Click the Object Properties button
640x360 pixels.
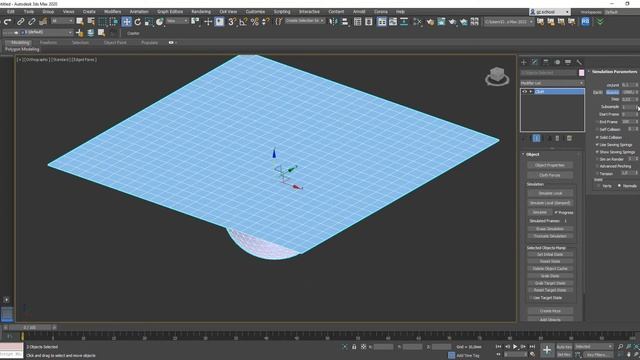click(x=550, y=165)
